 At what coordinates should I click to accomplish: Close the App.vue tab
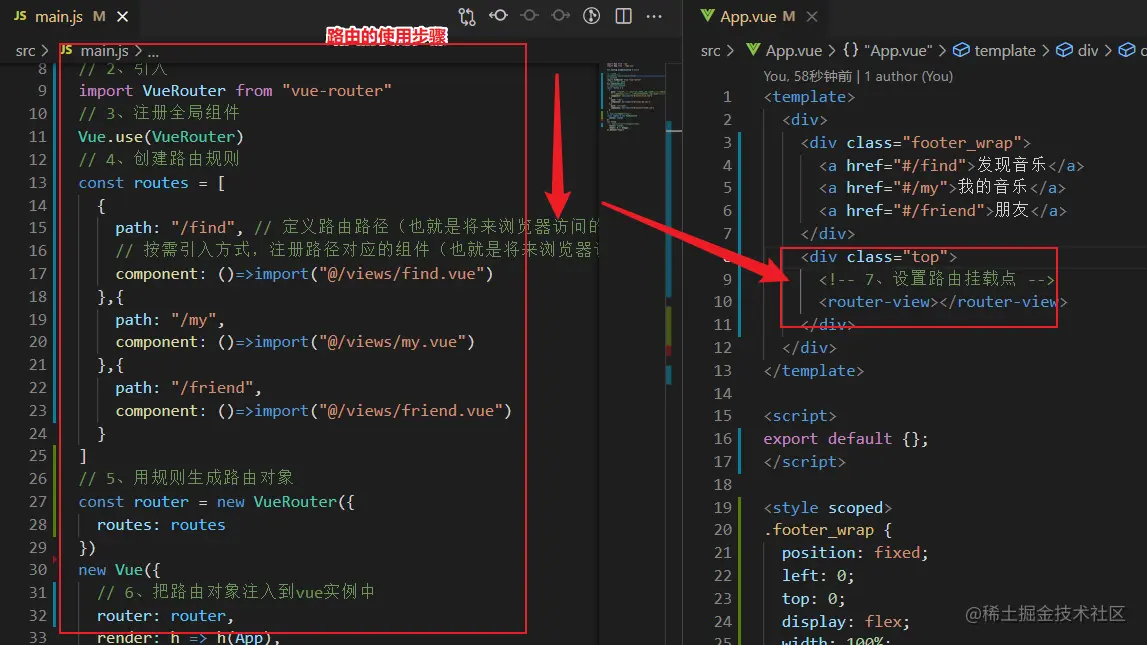click(x=812, y=16)
